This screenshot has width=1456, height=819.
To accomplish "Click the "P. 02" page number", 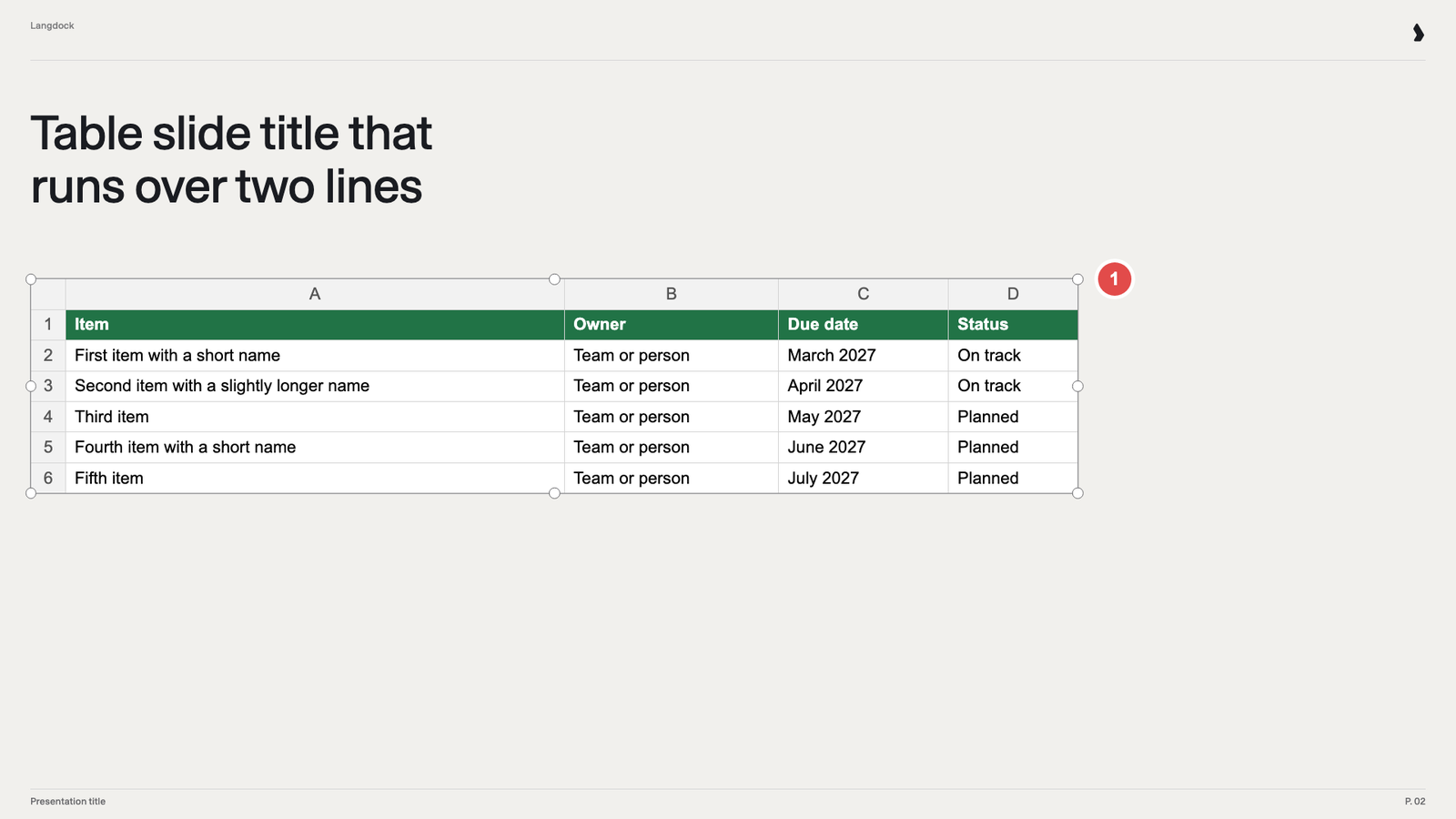I will click(1415, 802).
